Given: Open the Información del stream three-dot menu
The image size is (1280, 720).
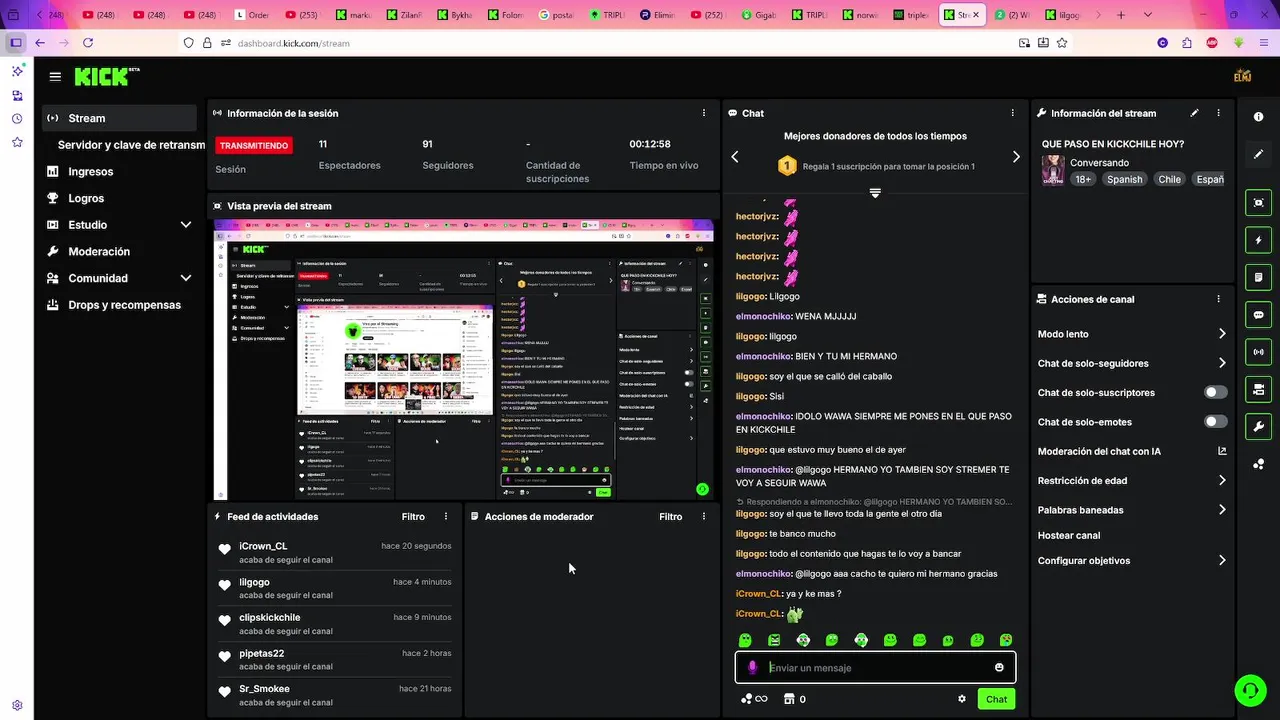Looking at the screenshot, I should click(1218, 113).
